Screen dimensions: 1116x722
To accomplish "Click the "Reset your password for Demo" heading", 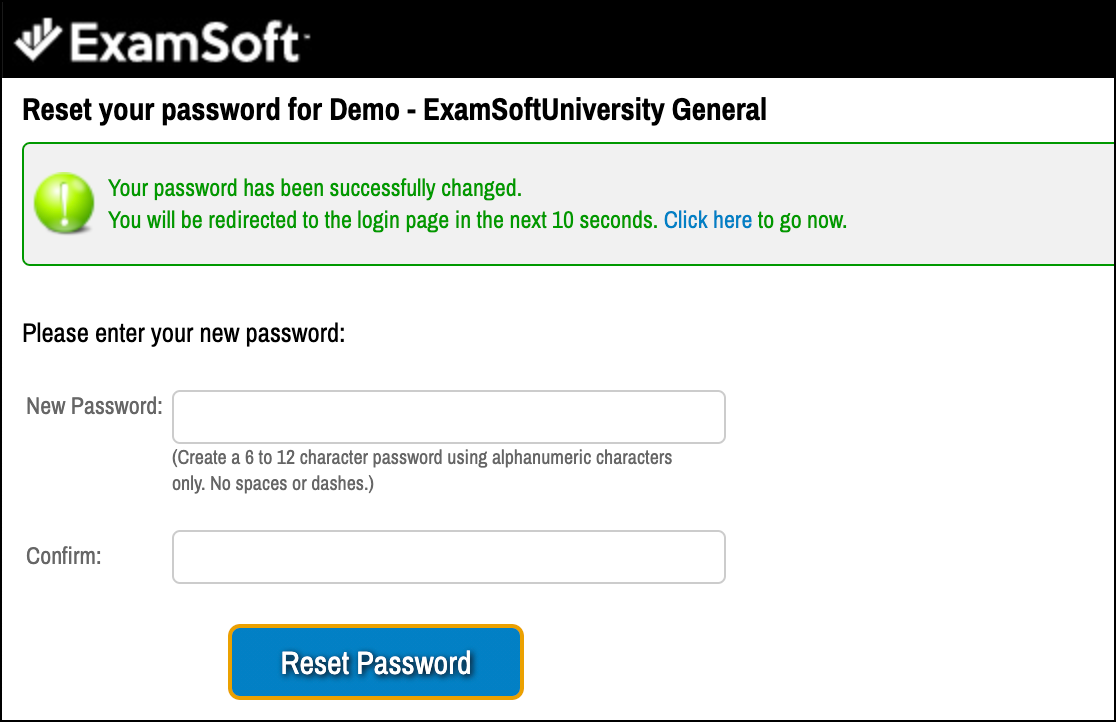I will (210, 109).
